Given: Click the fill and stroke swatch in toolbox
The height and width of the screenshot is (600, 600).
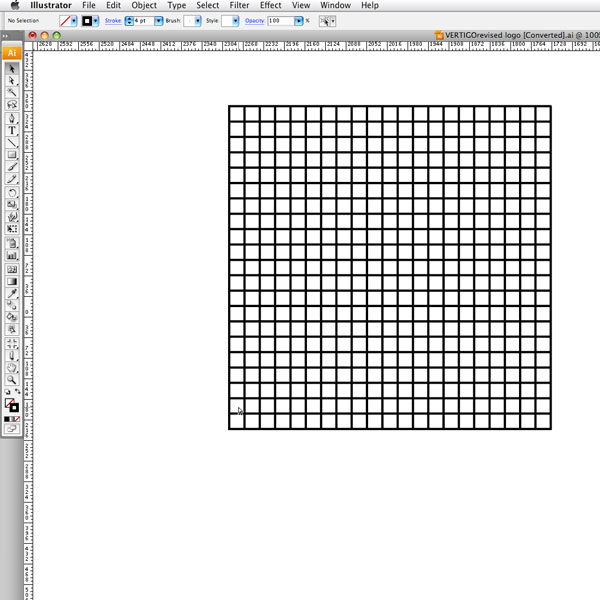Looking at the screenshot, I should tap(10, 405).
